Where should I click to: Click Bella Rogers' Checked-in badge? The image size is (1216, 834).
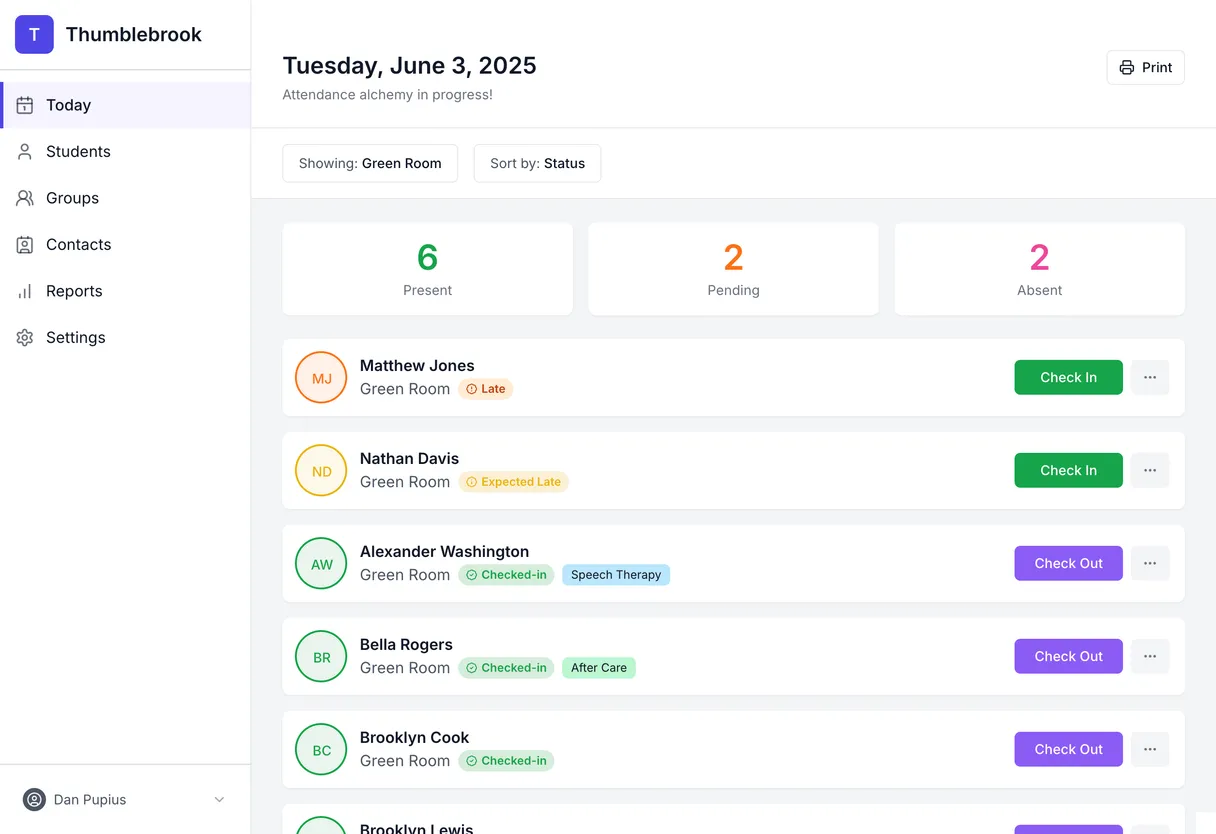pos(506,668)
